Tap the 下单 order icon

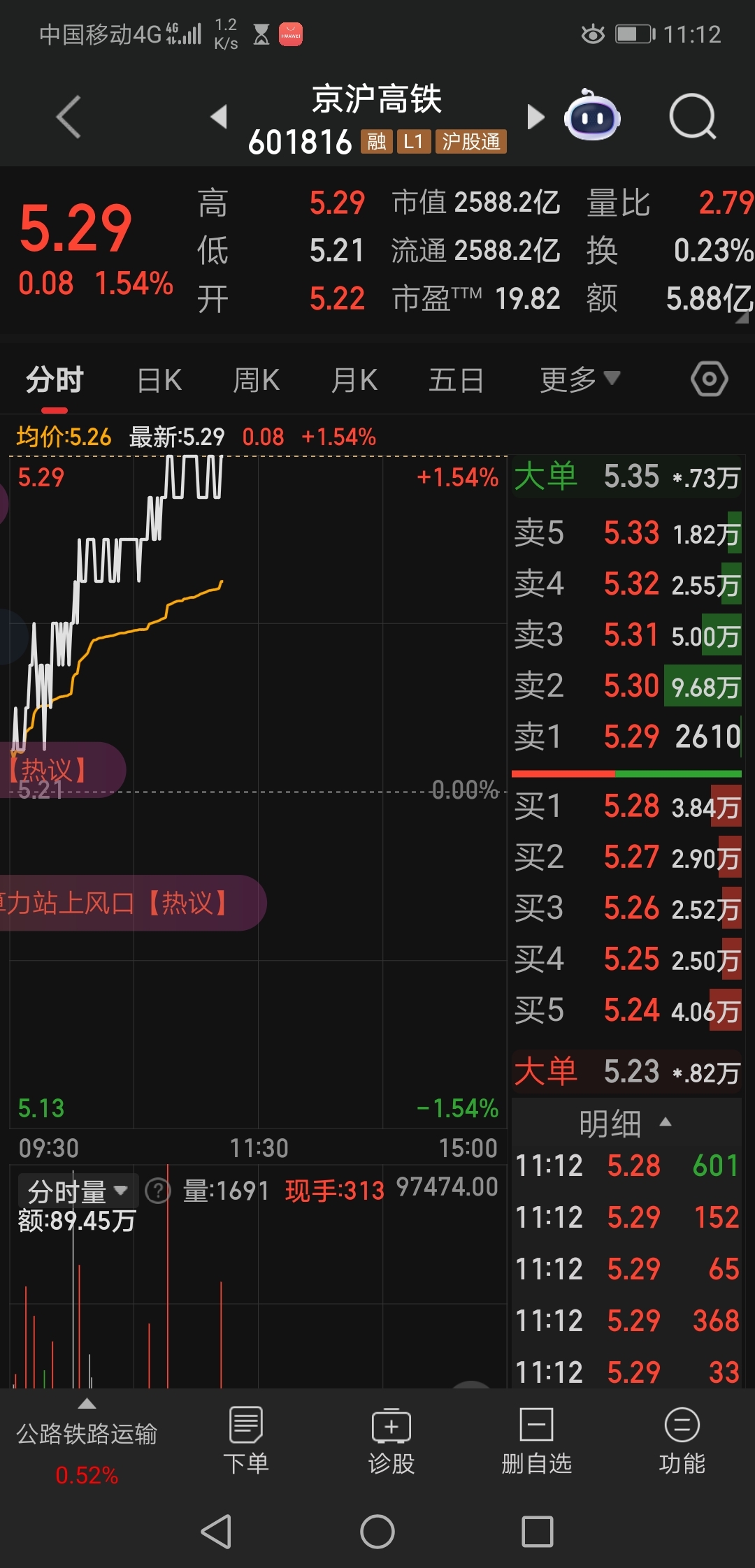point(246,1441)
